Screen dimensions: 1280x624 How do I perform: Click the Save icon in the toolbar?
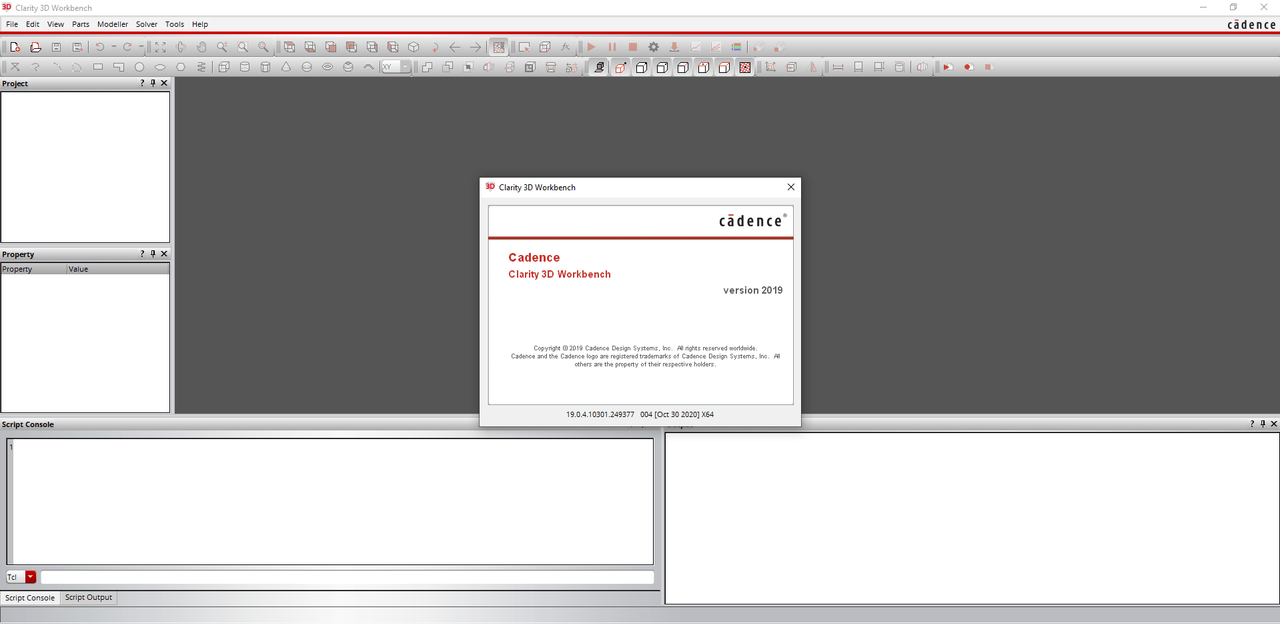(56, 47)
